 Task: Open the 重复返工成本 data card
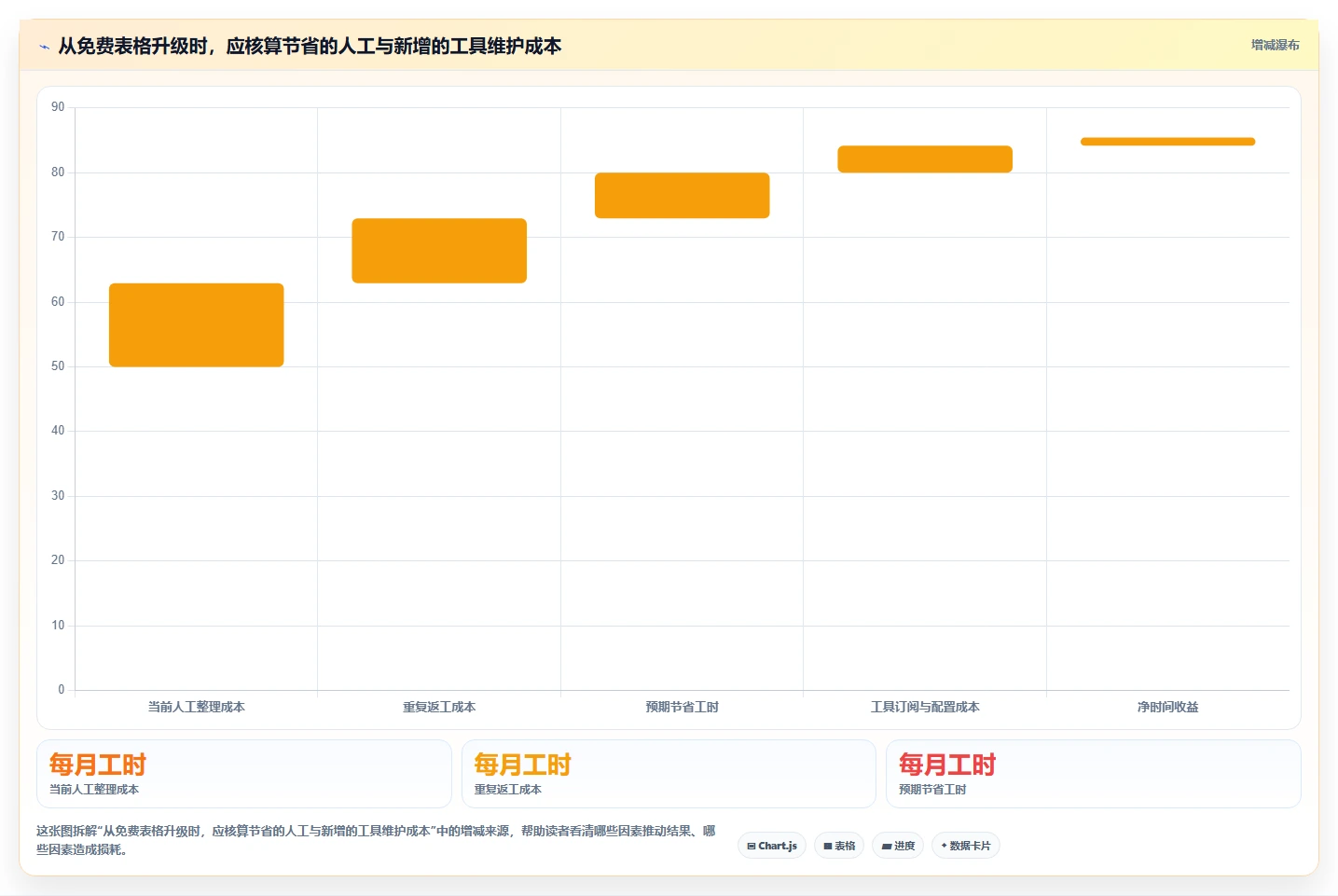(669, 774)
